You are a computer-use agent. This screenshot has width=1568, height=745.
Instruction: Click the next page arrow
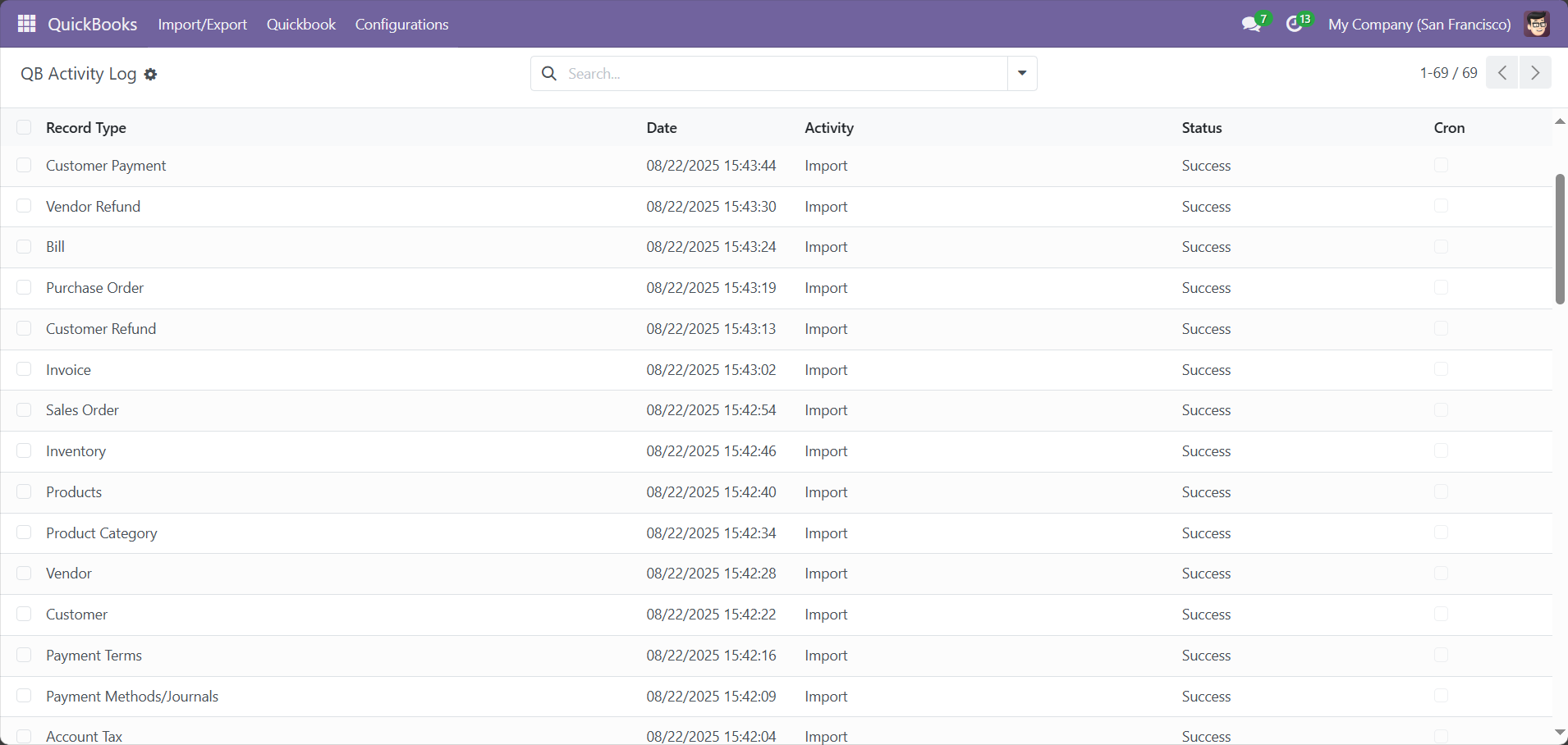(1534, 72)
